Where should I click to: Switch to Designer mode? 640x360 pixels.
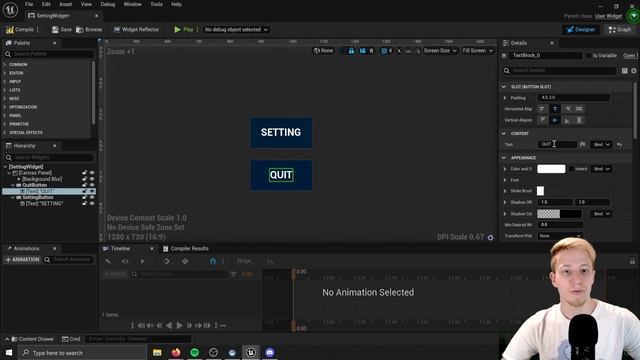pyautogui.click(x=580, y=29)
